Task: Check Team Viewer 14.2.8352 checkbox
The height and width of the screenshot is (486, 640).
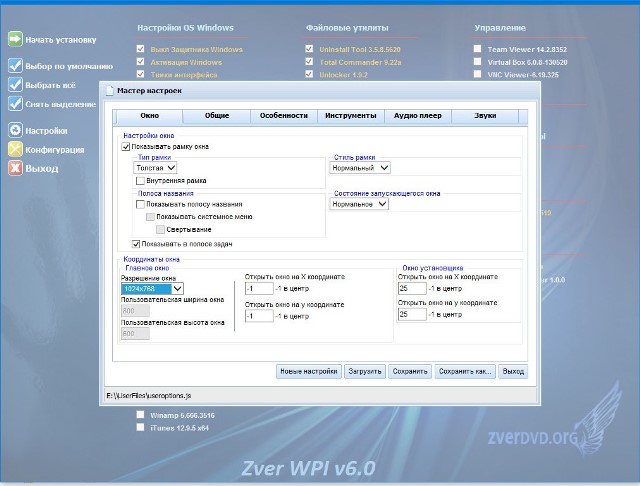Action: [477, 49]
